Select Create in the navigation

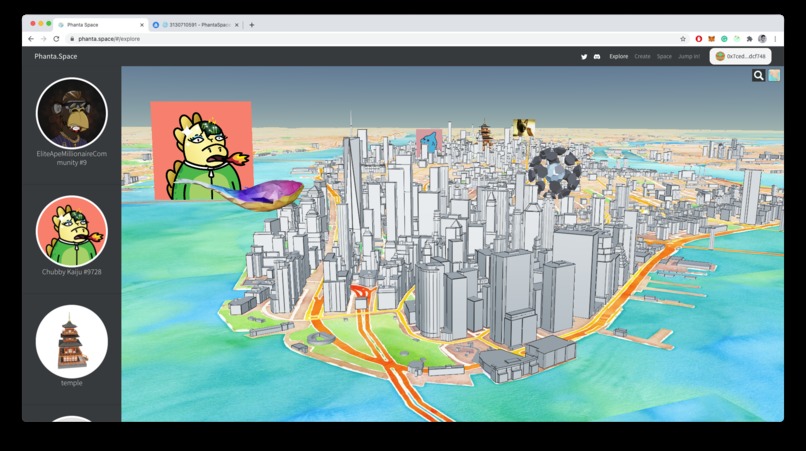point(643,57)
